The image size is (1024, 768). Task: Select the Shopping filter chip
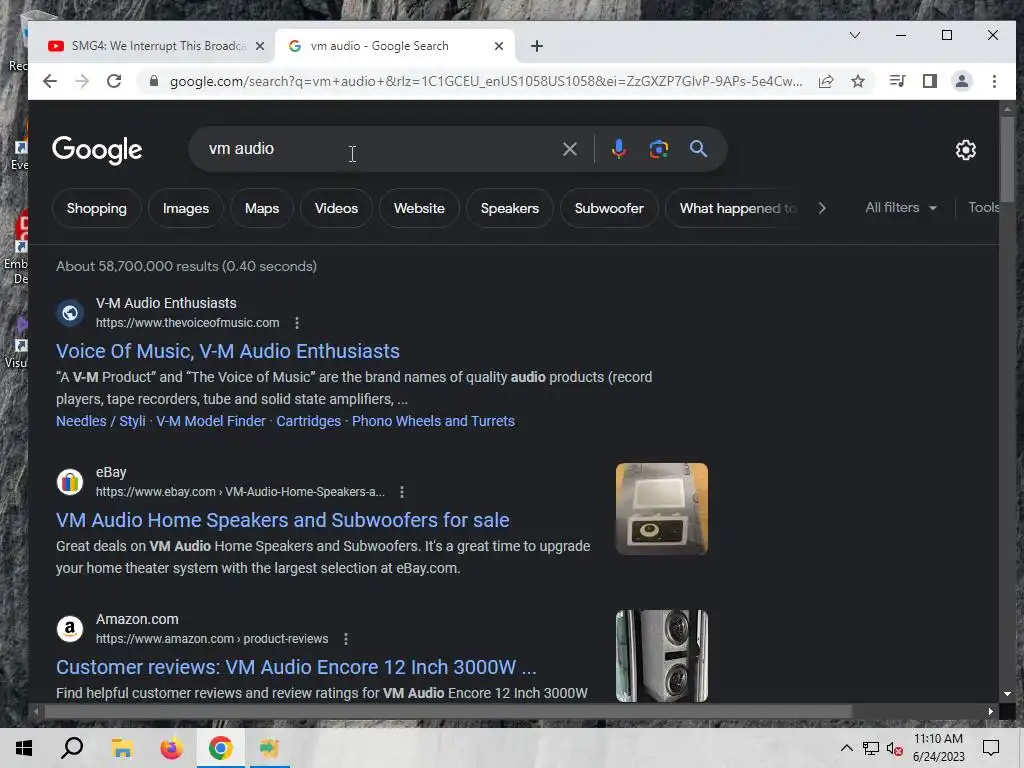(97, 208)
